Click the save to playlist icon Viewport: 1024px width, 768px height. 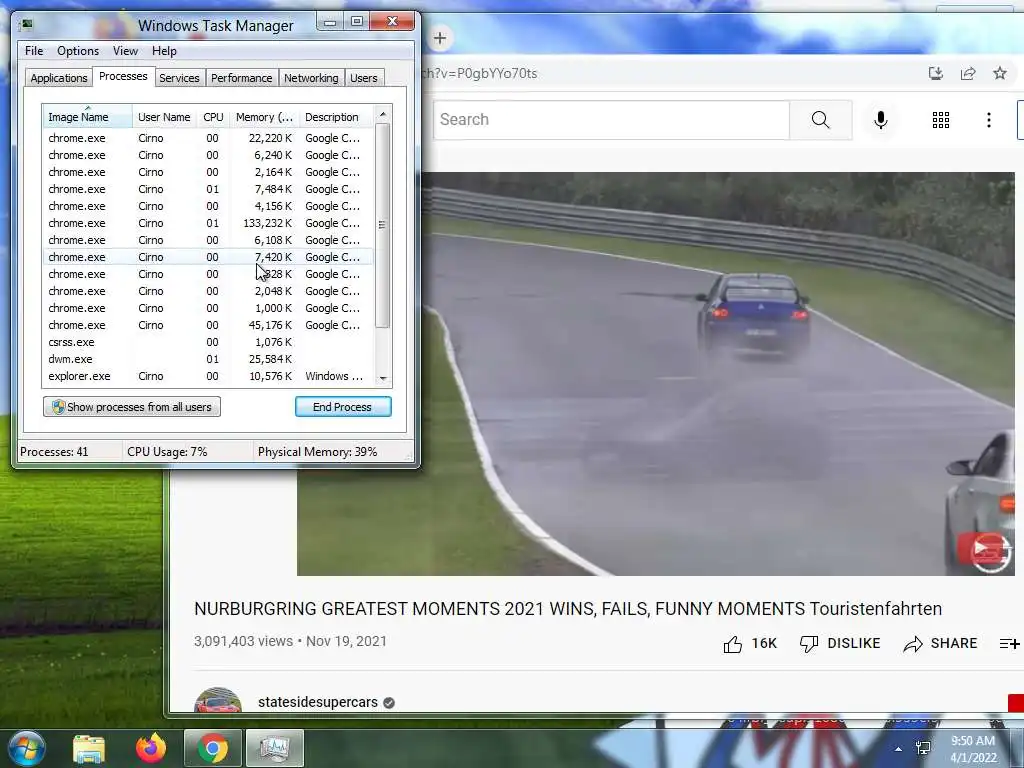pyautogui.click(x=1010, y=644)
